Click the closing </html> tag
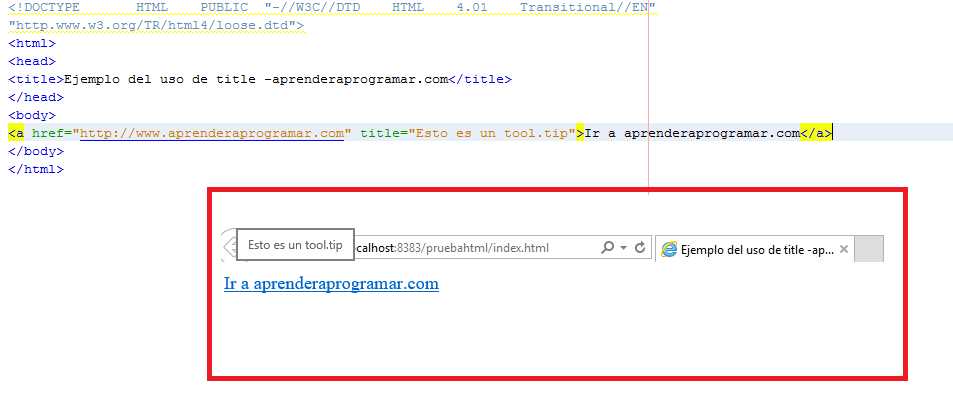This screenshot has width=953, height=397. click(x=36, y=170)
